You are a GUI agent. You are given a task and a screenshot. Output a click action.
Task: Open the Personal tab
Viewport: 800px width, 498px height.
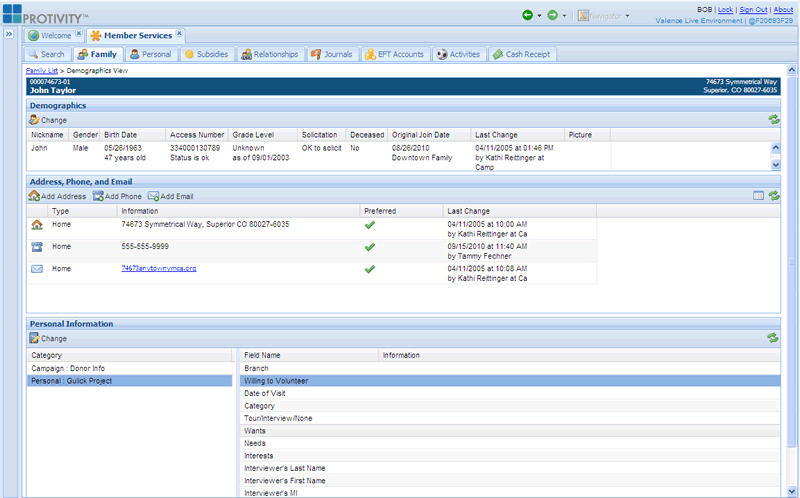tap(151, 54)
